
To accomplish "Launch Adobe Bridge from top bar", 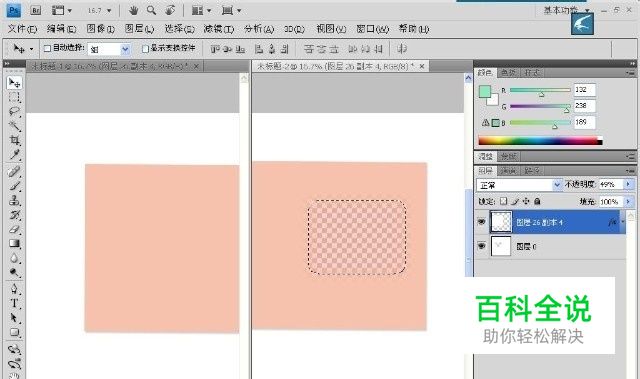I will pyautogui.click(x=36, y=10).
